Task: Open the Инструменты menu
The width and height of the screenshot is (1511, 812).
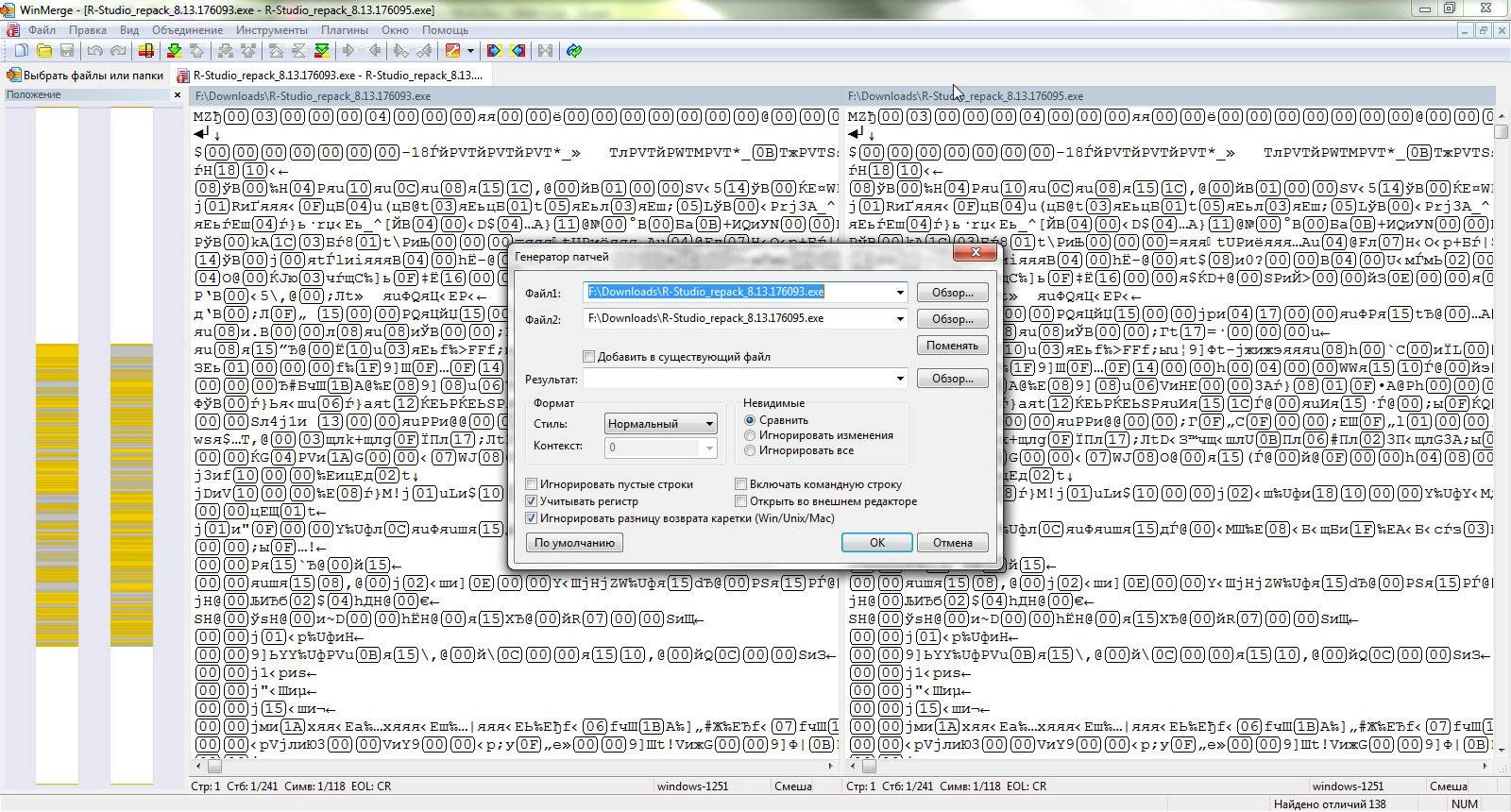Action: point(272,30)
